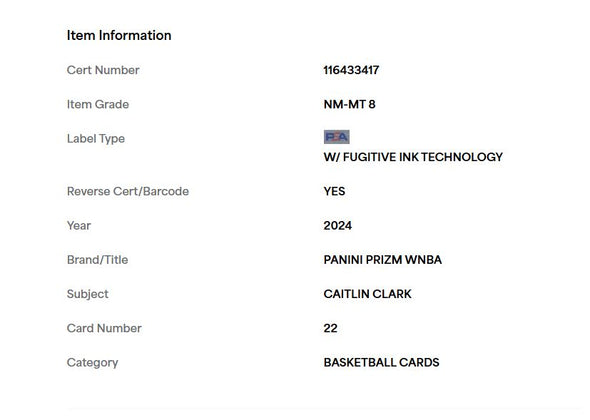Click the NM-MT 8 grade value
This screenshot has width=590, height=420.
(349, 104)
